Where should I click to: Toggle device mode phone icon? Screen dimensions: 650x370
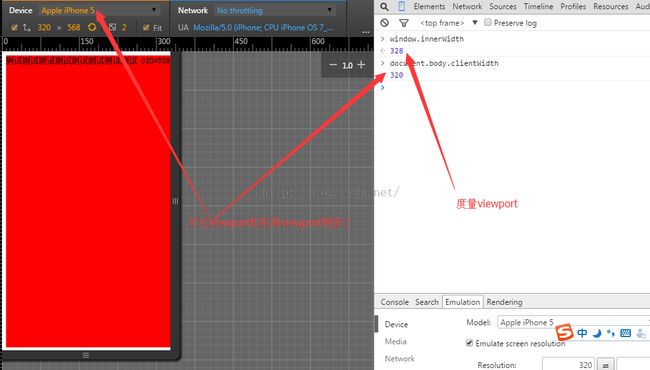click(x=401, y=6)
